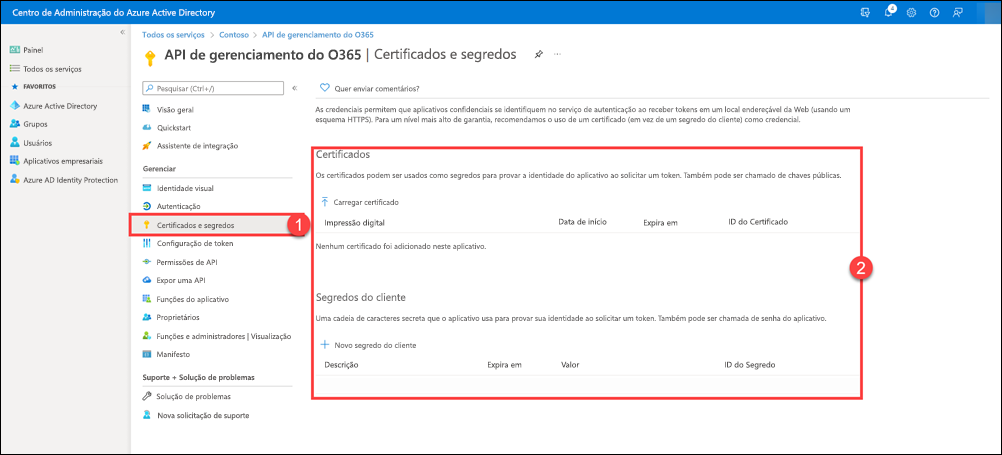Click the ID do Certificado column header
1002x455 pixels.
click(x=758, y=222)
